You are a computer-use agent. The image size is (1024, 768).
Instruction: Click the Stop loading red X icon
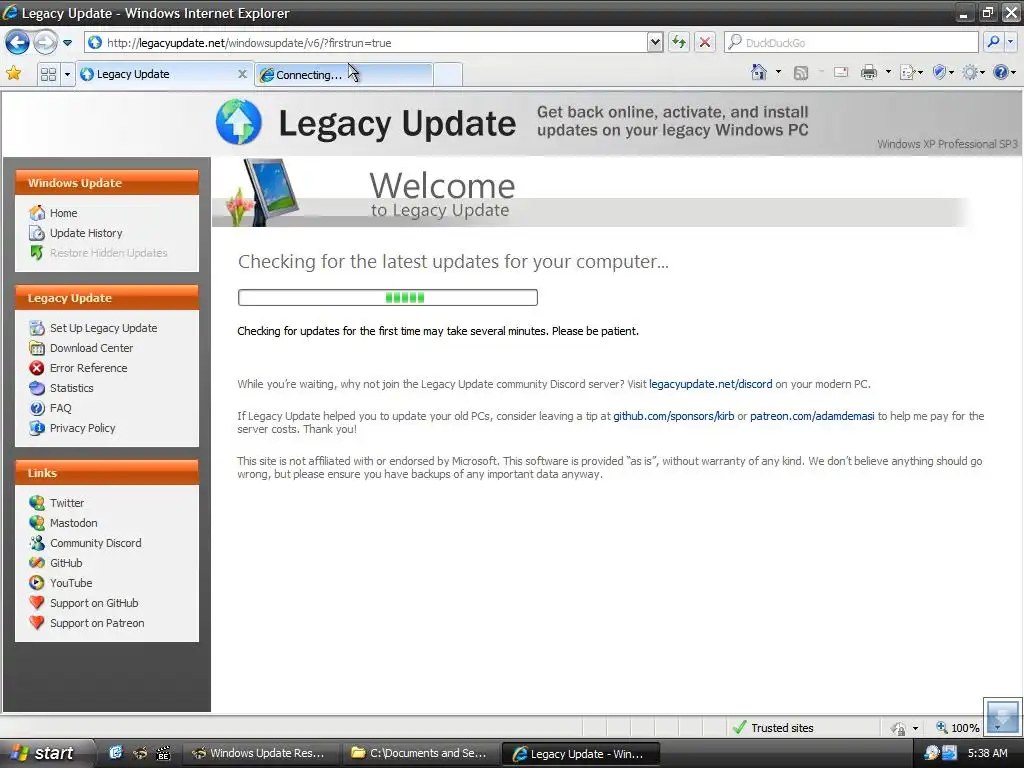[705, 42]
